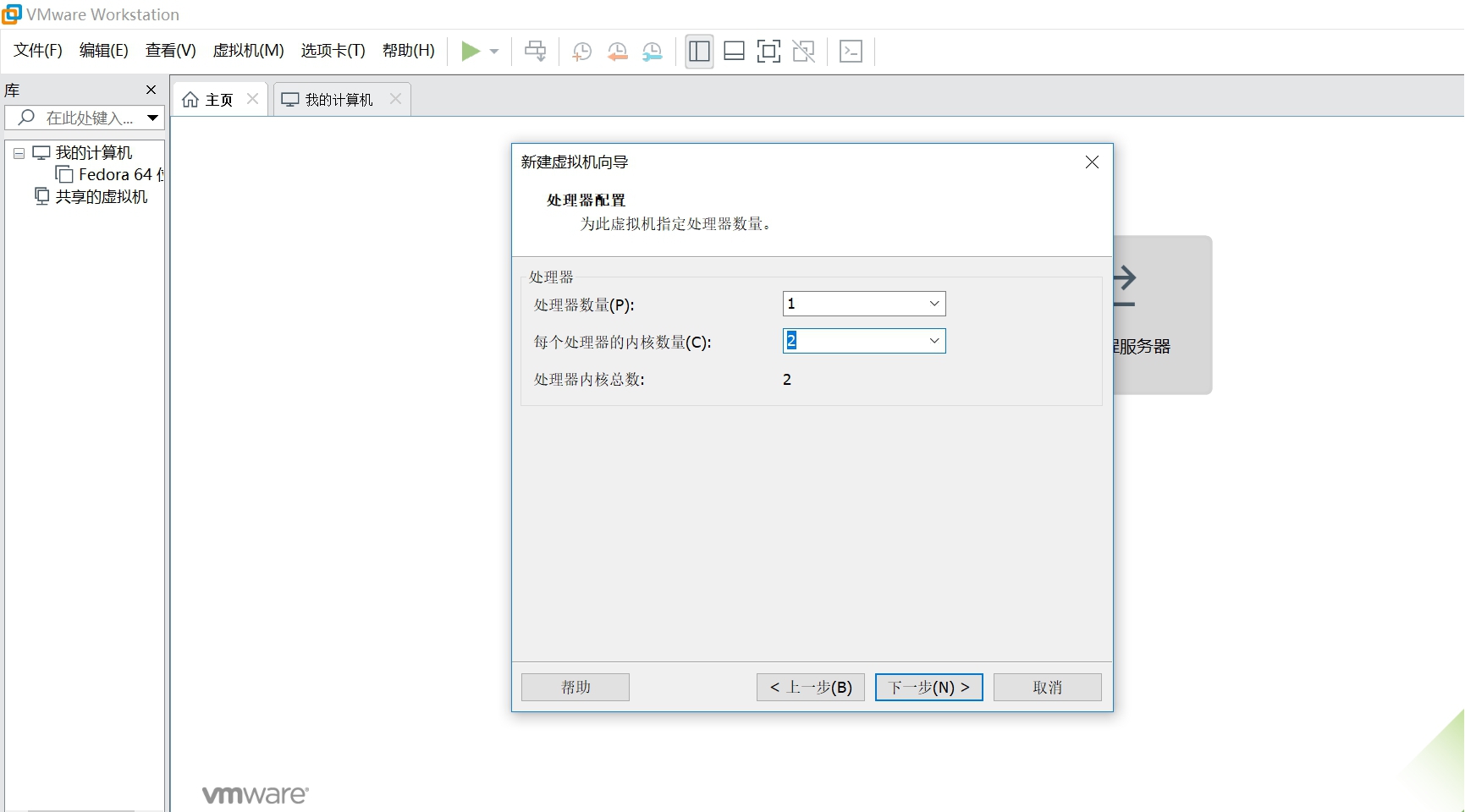The width and height of the screenshot is (1465, 812).
Task: Revert the virtual machine to its snapshot
Action: (x=617, y=51)
